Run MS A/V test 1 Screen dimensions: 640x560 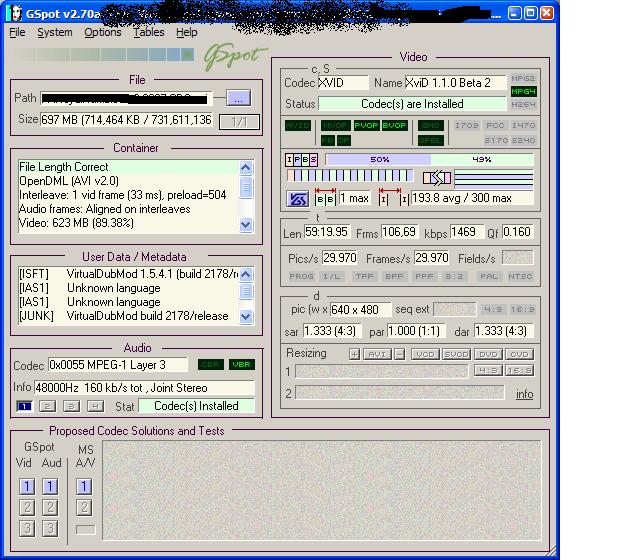click(84, 486)
